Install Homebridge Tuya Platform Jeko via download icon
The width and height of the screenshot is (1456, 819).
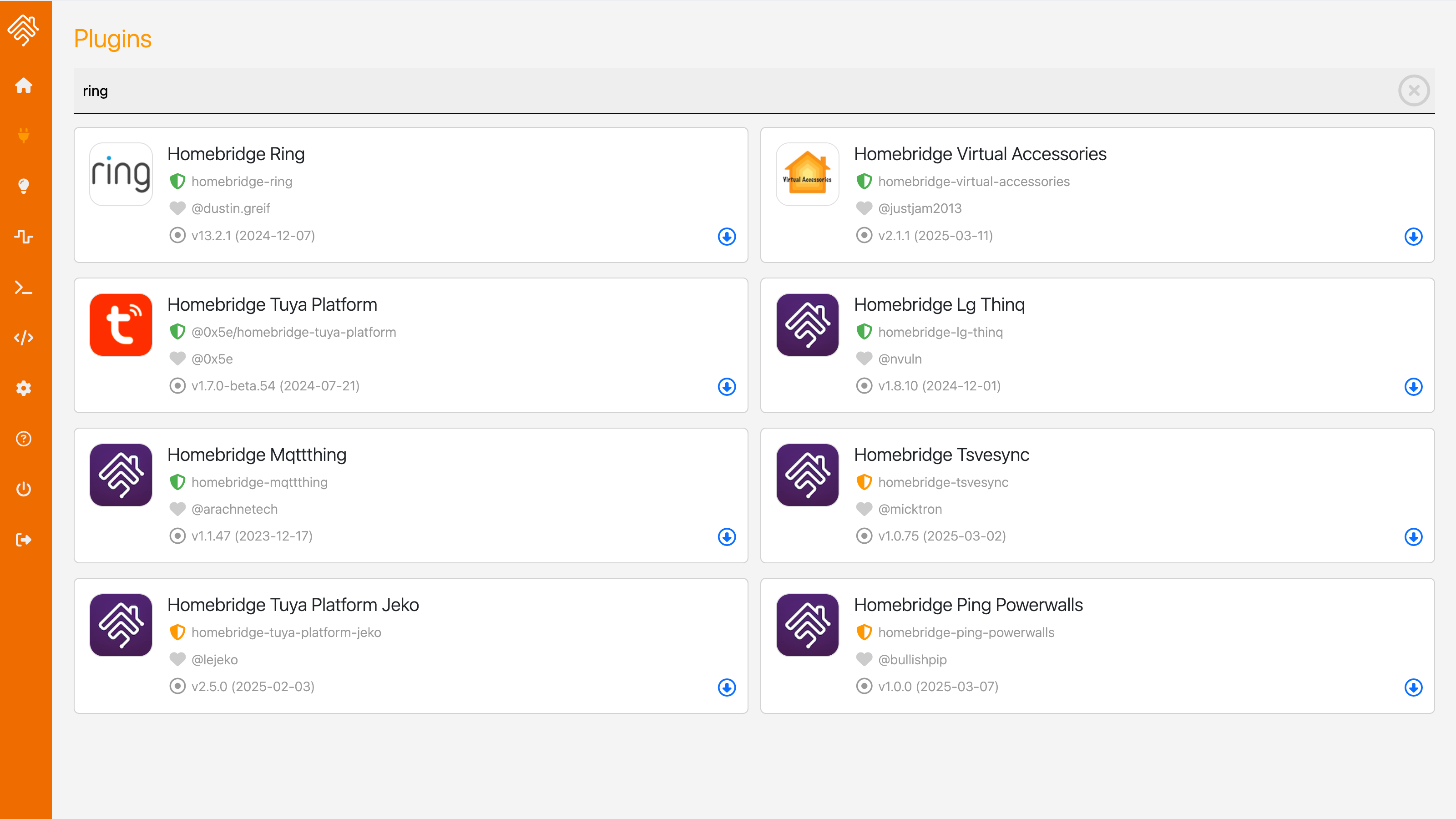coord(727,688)
